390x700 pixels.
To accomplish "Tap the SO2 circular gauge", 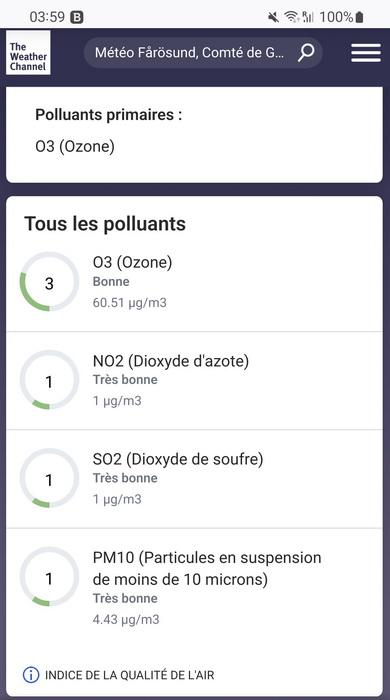I will (x=50, y=478).
